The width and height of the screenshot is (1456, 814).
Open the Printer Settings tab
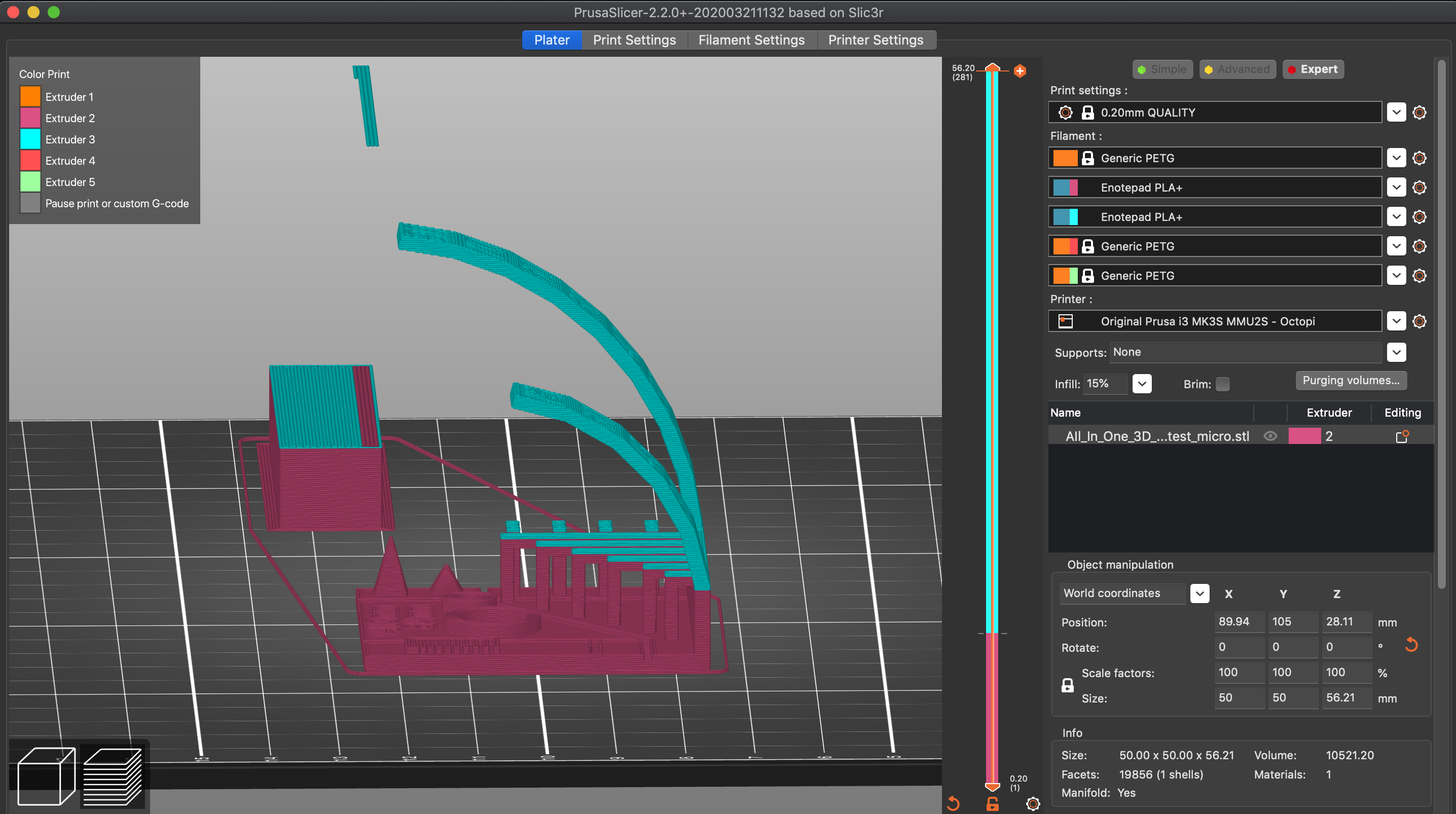pyautogui.click(x=876, y=40)
